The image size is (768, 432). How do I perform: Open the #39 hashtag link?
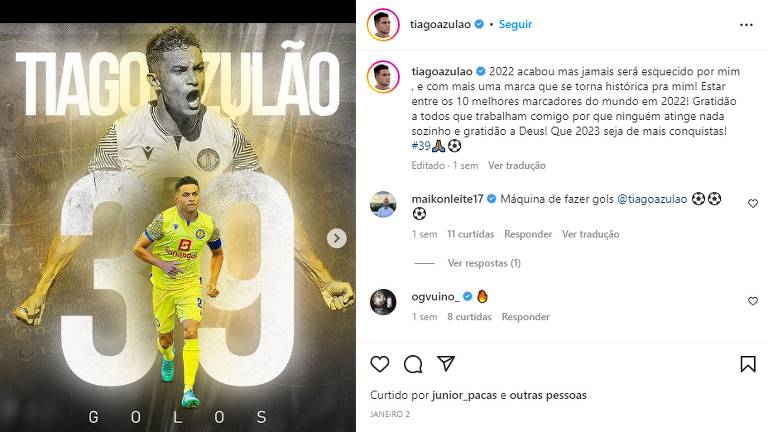[421, 146]
